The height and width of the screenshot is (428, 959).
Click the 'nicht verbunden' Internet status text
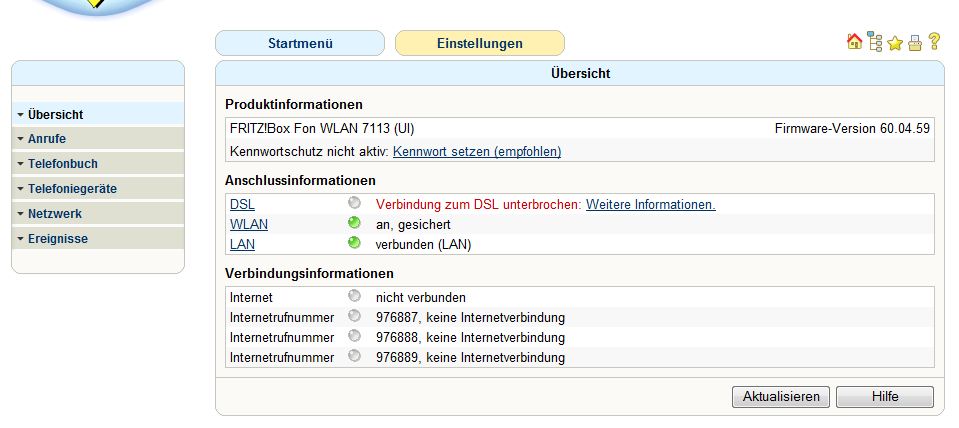point(421,298)
